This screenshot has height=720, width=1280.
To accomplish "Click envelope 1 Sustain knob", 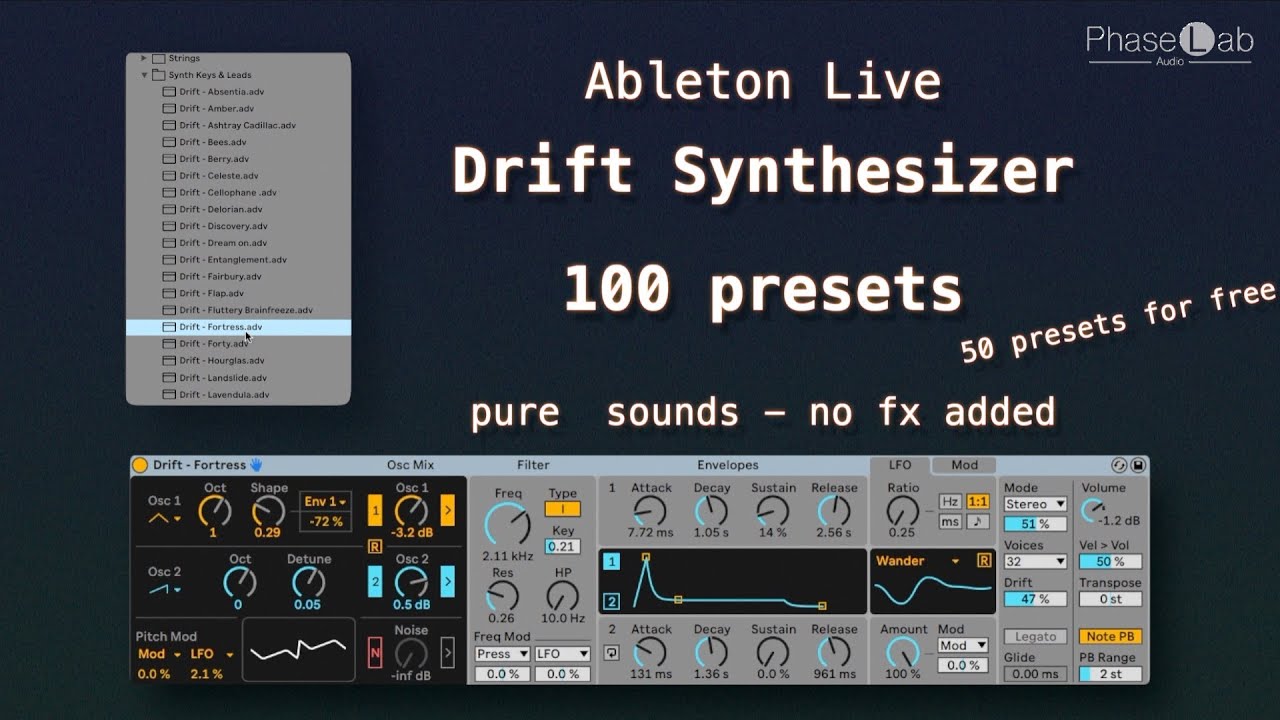I will pyautogui.click(x=773, y=511).
